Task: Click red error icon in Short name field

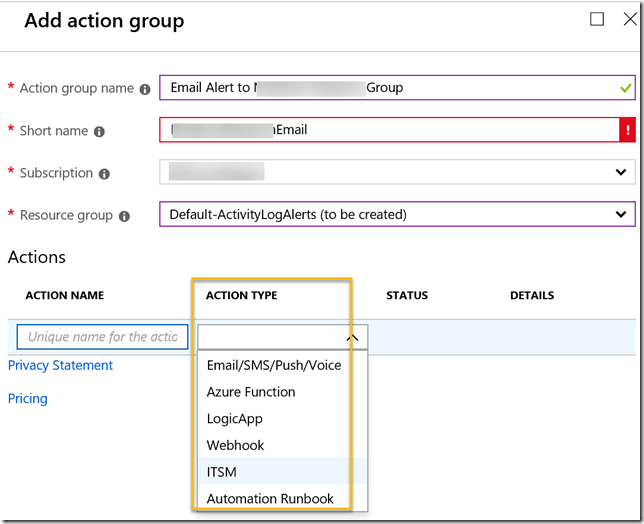Action: (x=627, y=130)
